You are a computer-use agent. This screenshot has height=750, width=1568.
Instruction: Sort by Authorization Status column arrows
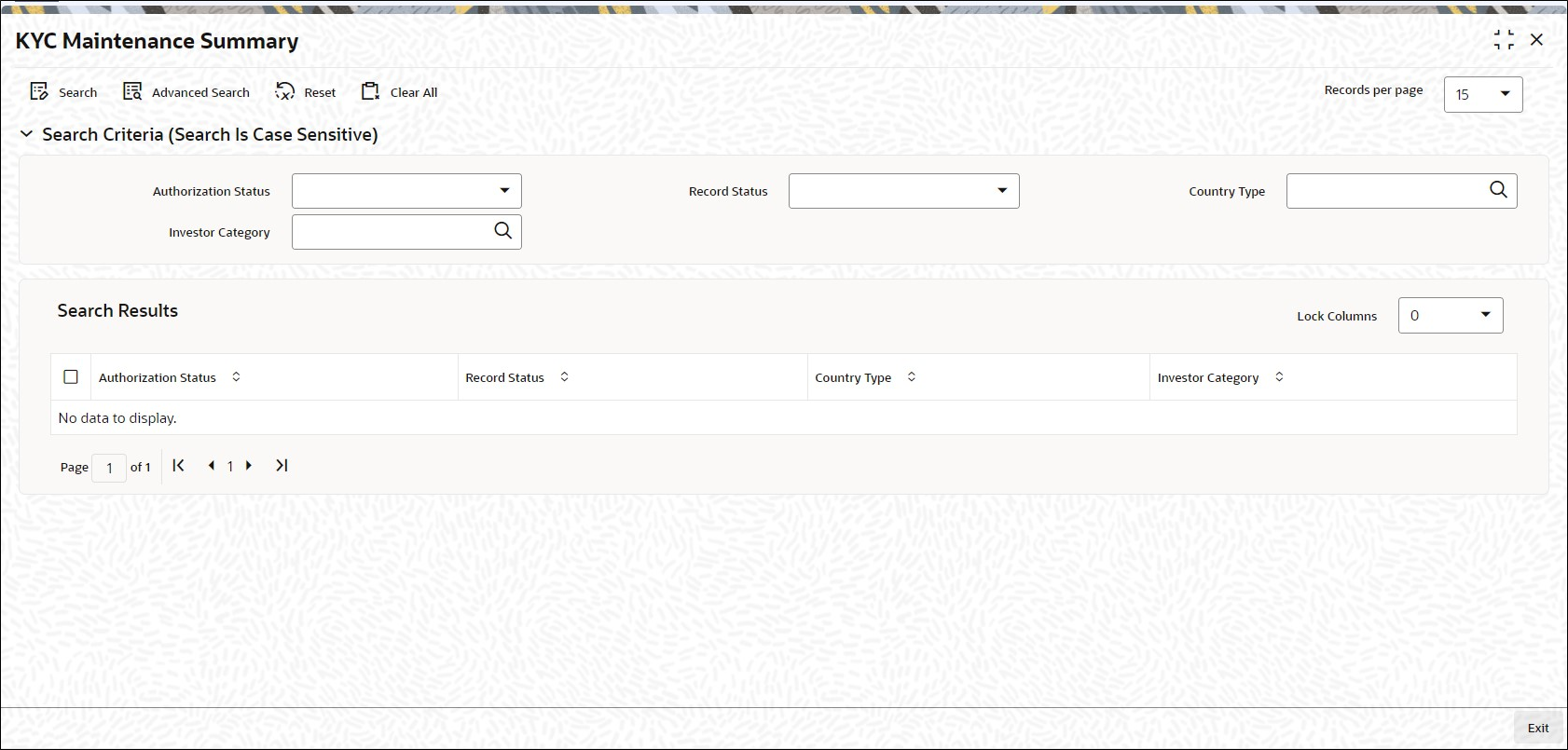[x=236, y=376]
